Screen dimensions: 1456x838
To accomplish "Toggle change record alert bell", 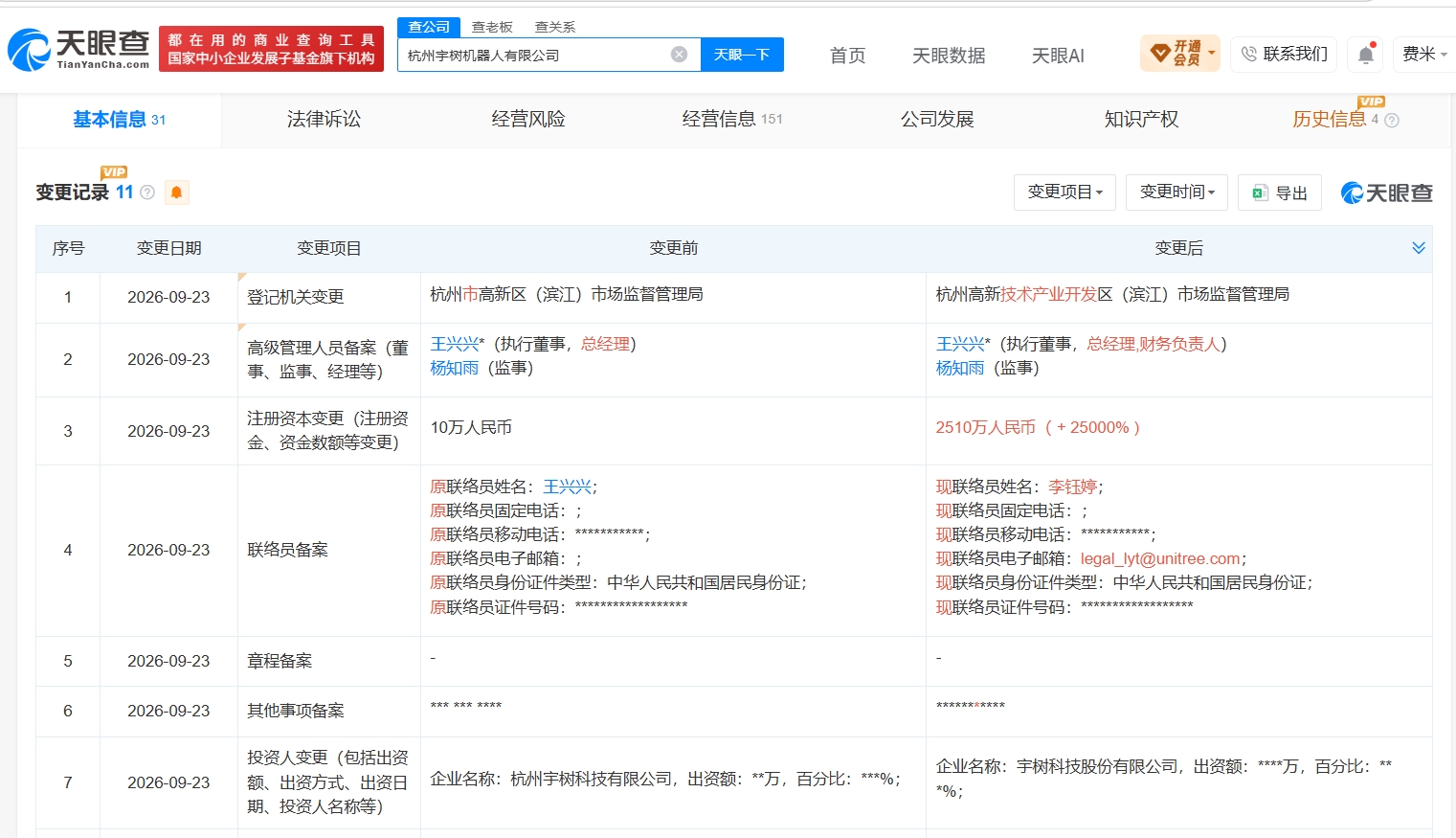I will pyautogui.click(x=176, y=193).
